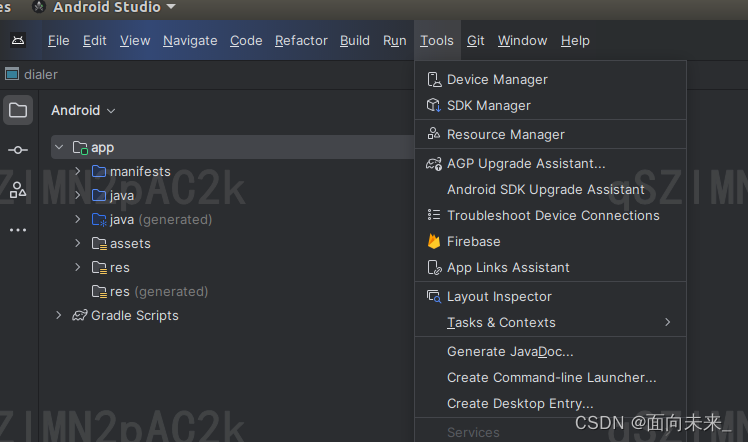The height and width of the screenshot is (442, 748).
Task: Open the Refactor menu
Action: click(301, 41)
